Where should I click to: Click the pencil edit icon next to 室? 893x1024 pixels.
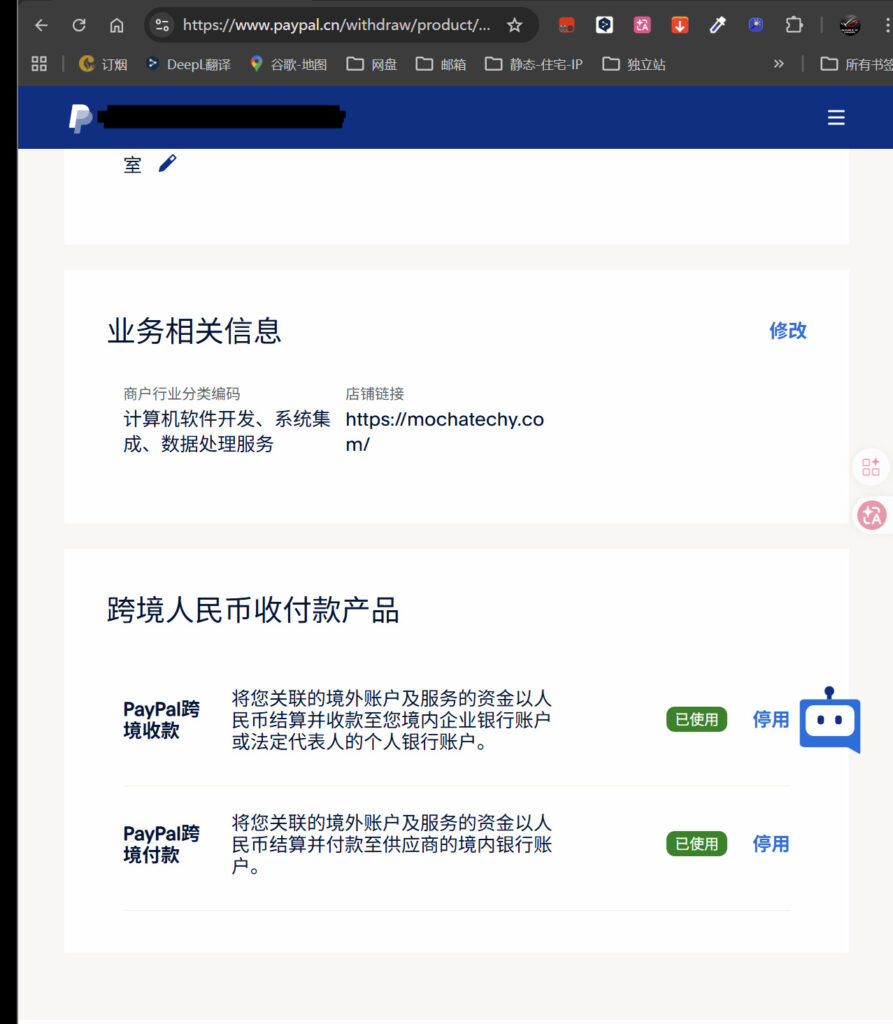tap(167, 163)
